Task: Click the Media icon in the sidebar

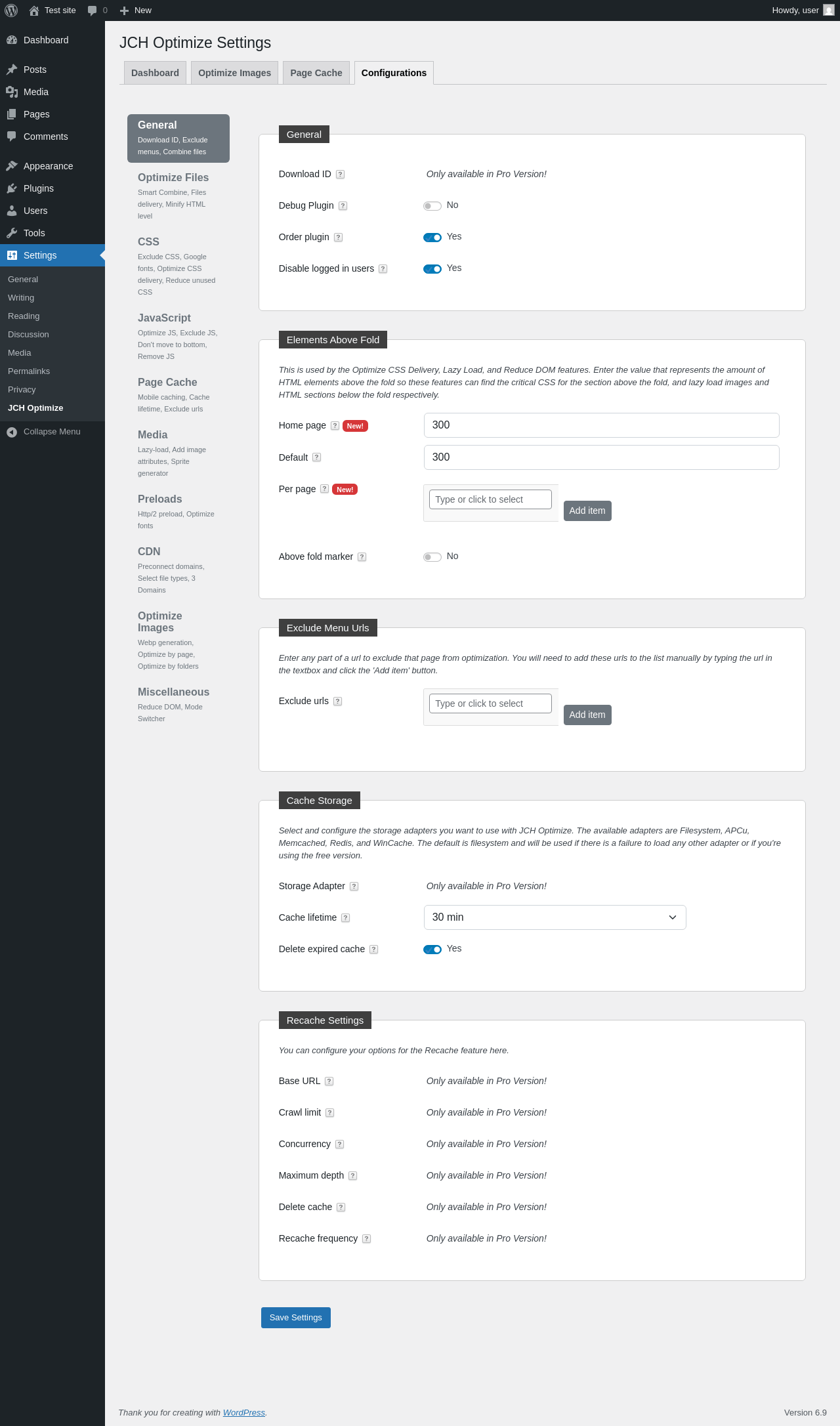Action: (12, 92)
